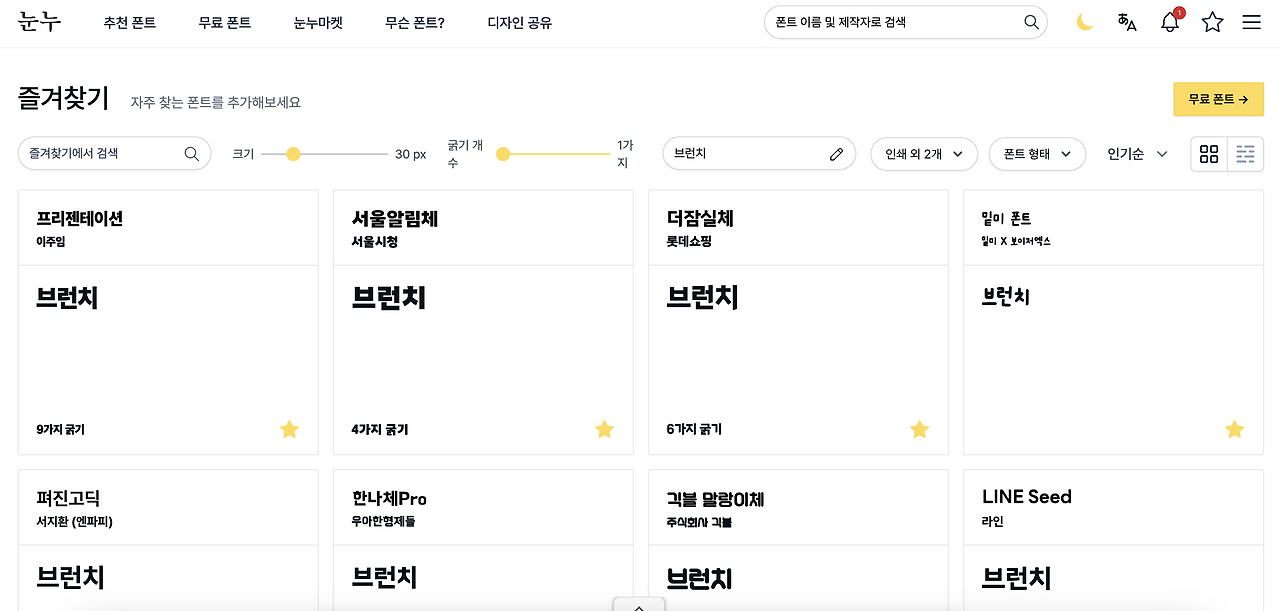Click 즐겨찾기에서 검색 input field
The width and height of the screenshot is (1280, 611).
point(114,154)
